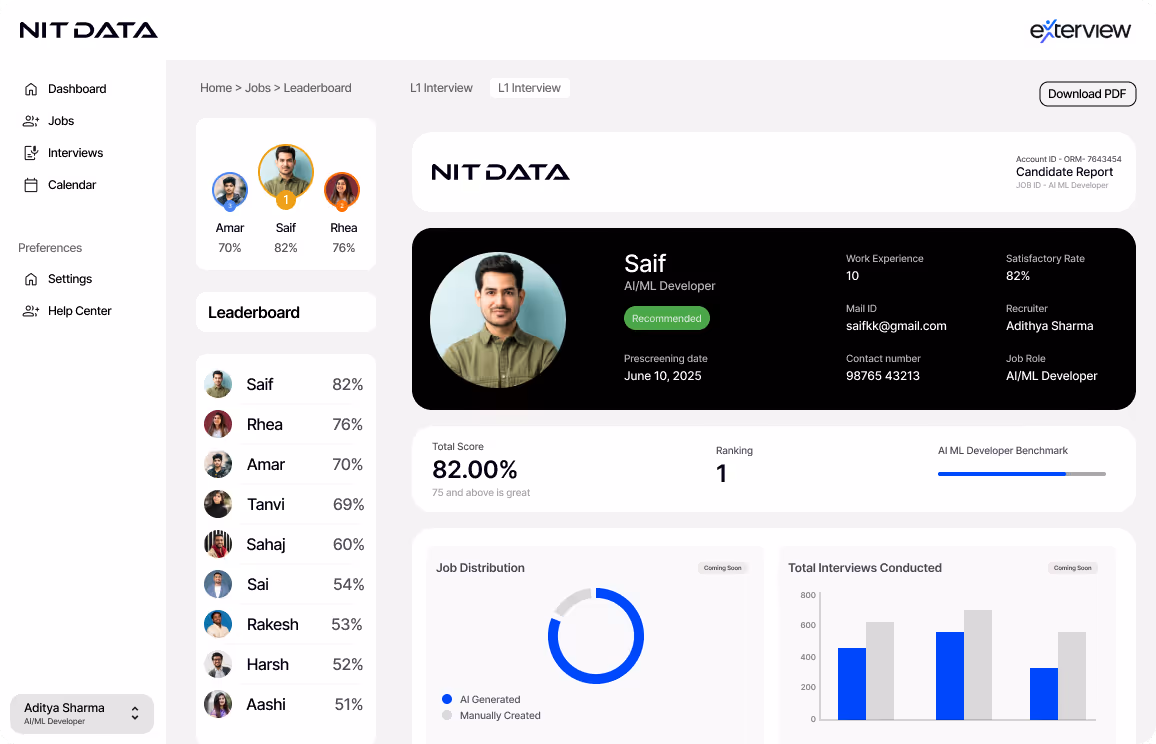Click the Job Distribution donut chart
Screen dimensions: 1156x744
596,636
